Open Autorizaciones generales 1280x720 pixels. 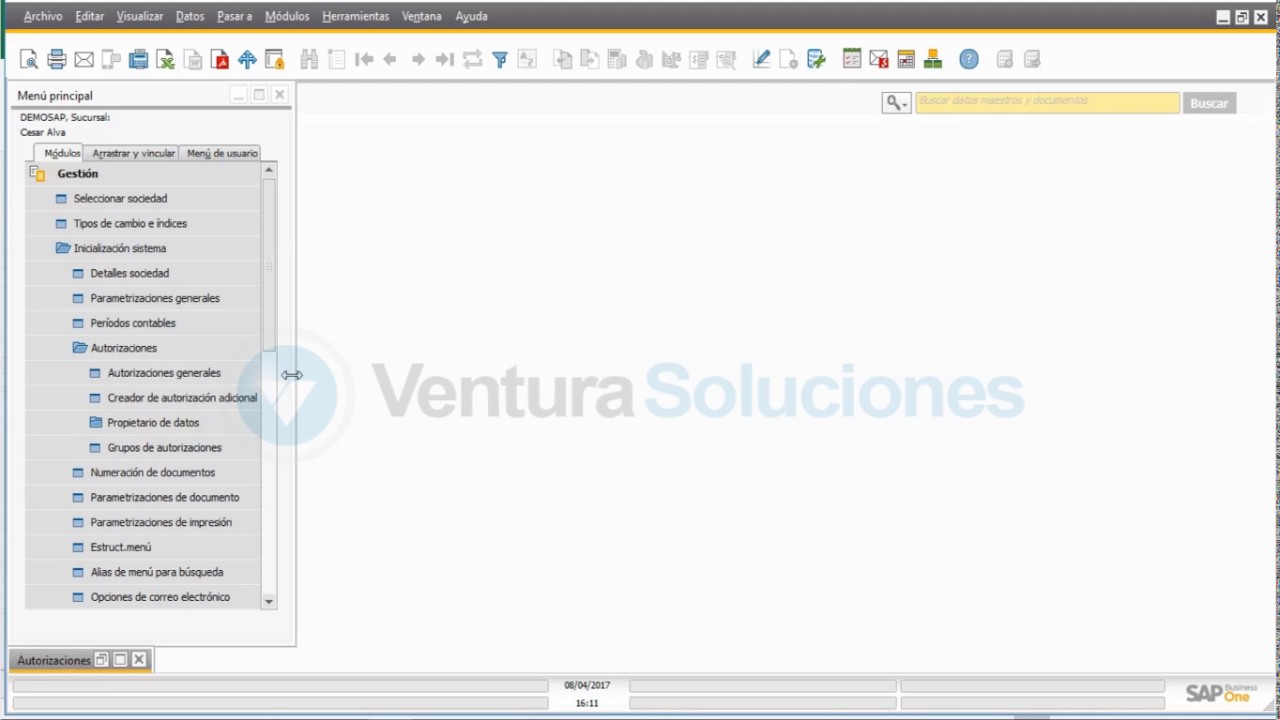[164, 373]
